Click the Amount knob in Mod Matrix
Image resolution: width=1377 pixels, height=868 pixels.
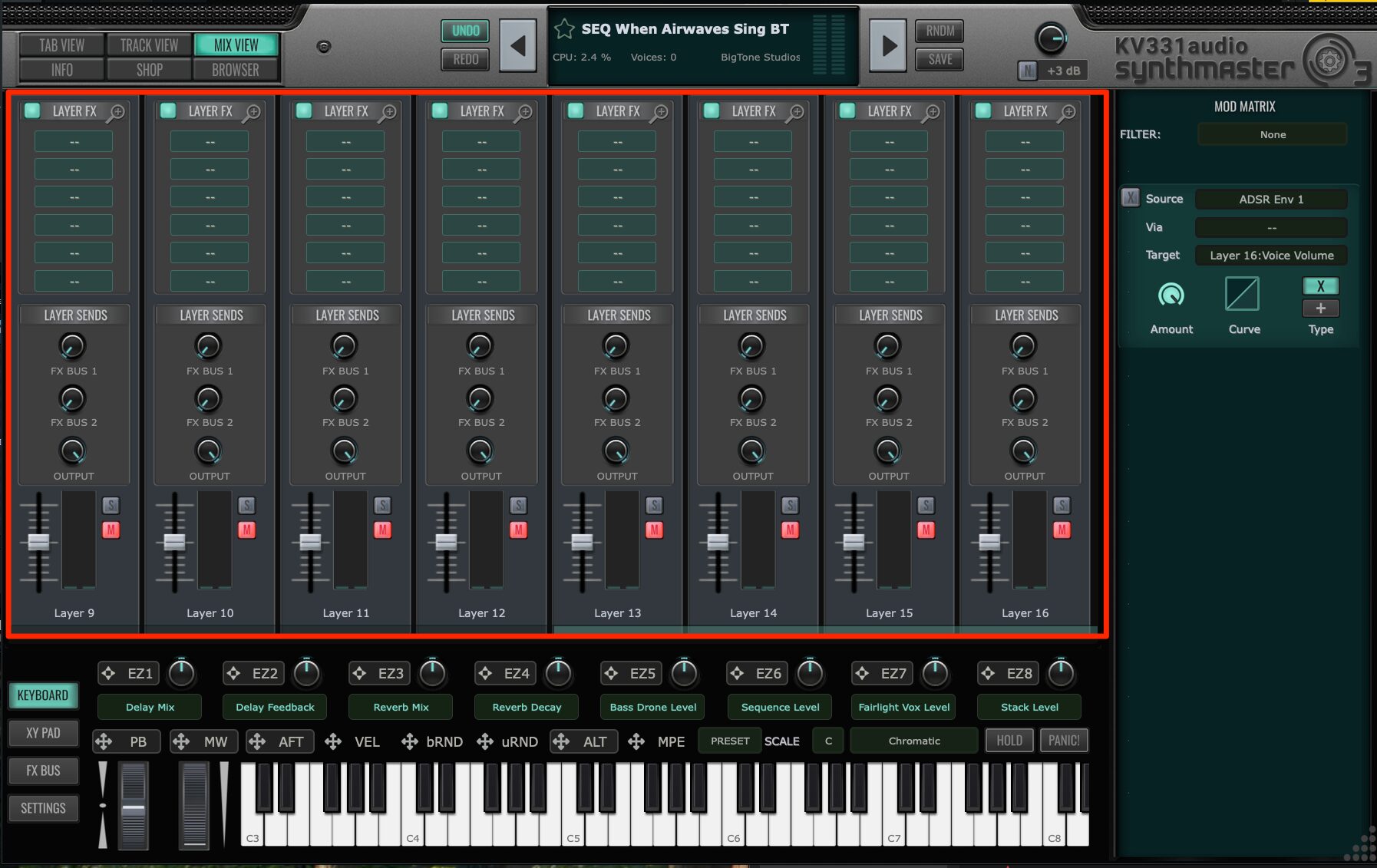(1171, 295)
